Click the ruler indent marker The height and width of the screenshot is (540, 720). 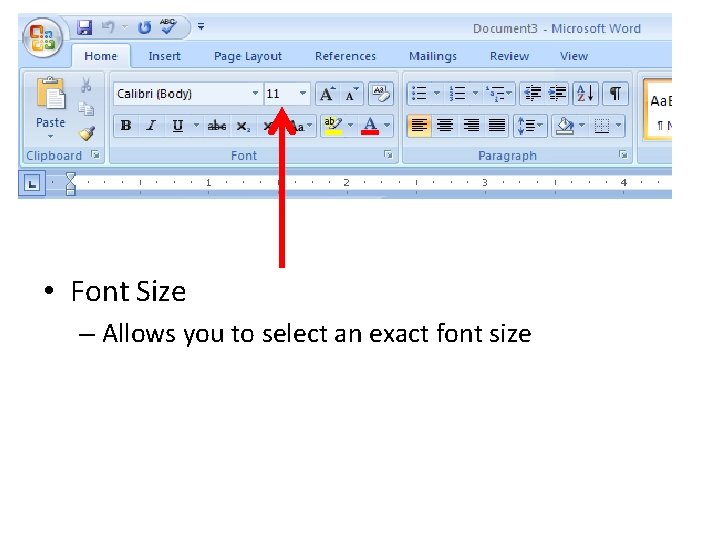(70, 183)
